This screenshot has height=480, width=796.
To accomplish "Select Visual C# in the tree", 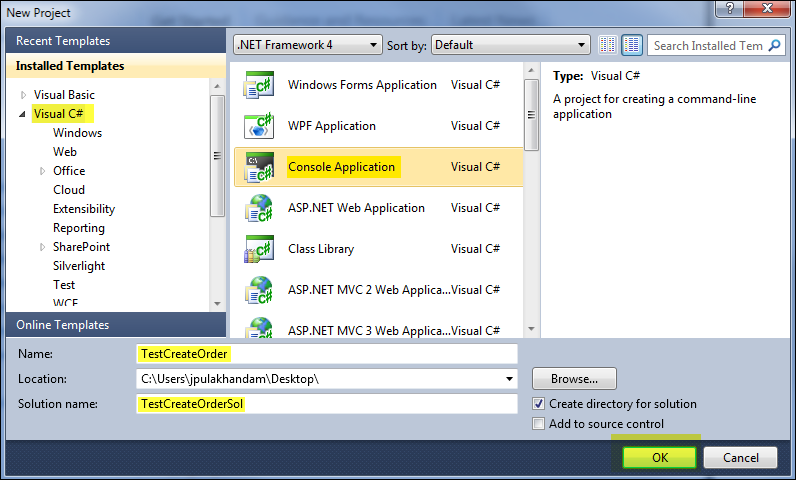I will pos(58,114).
